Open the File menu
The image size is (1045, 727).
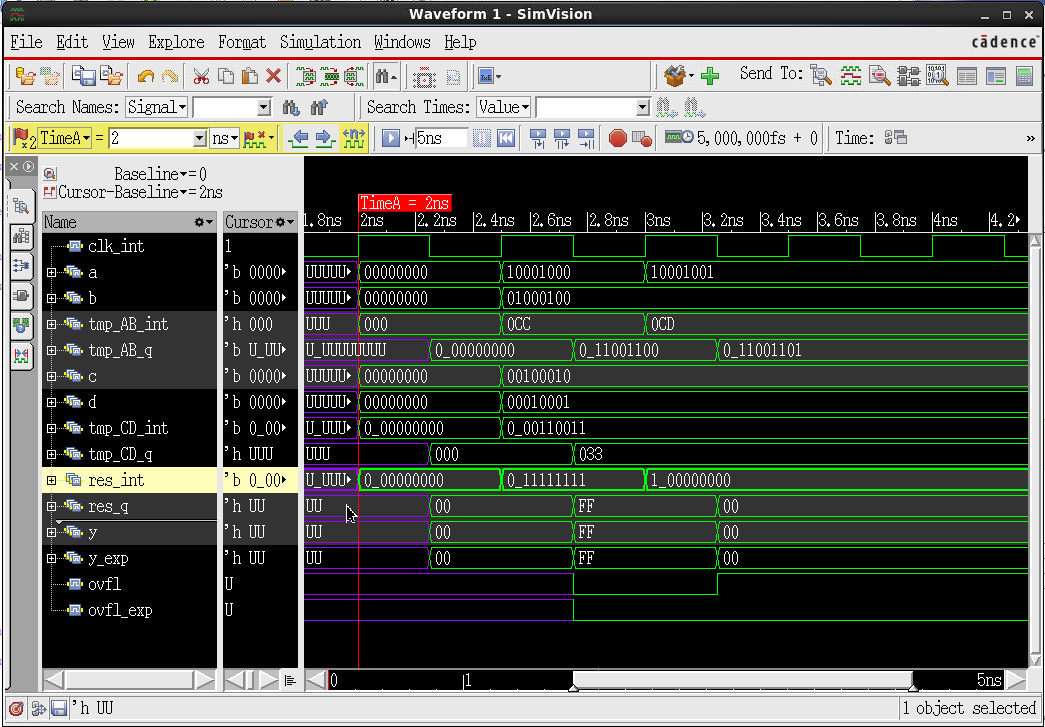pyautogui.click(x=27, y=42)
